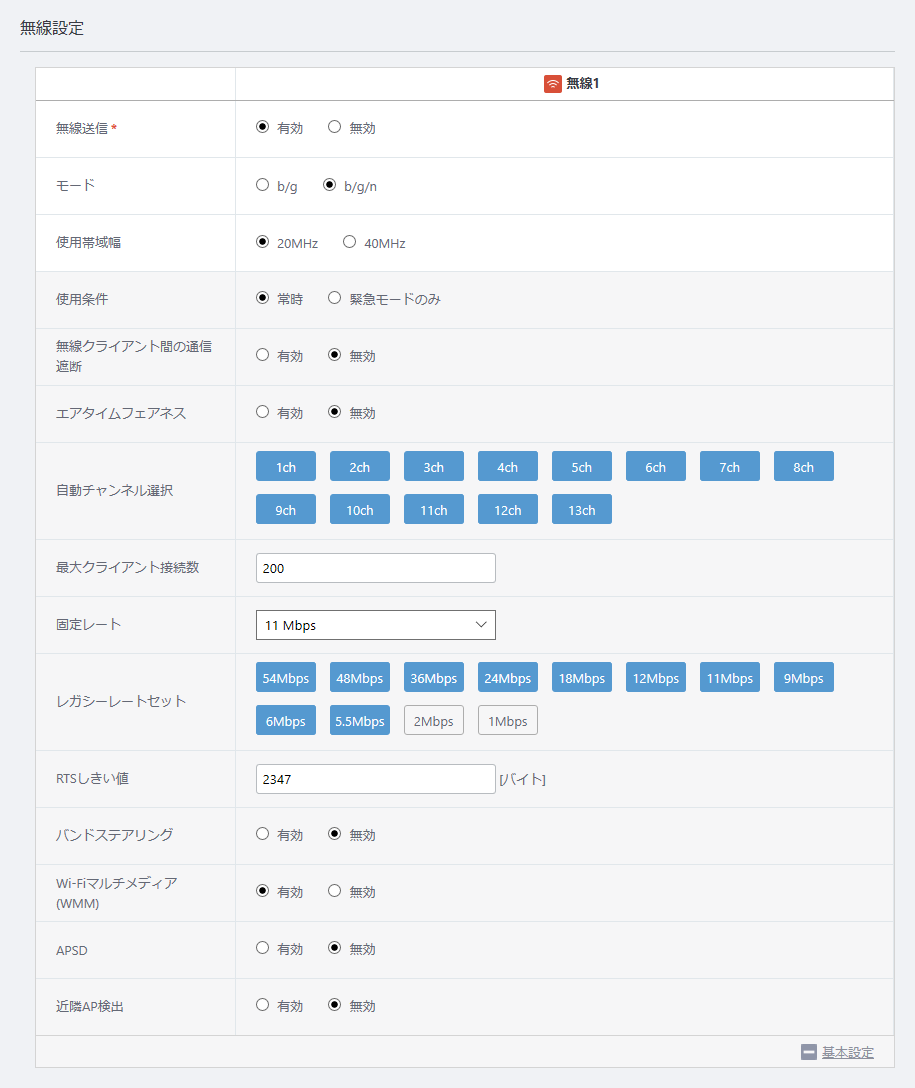The height and width of the screenshot is (1088, 915).
Task: Click the minus icon next to 基本設定
Action: 808,1052
